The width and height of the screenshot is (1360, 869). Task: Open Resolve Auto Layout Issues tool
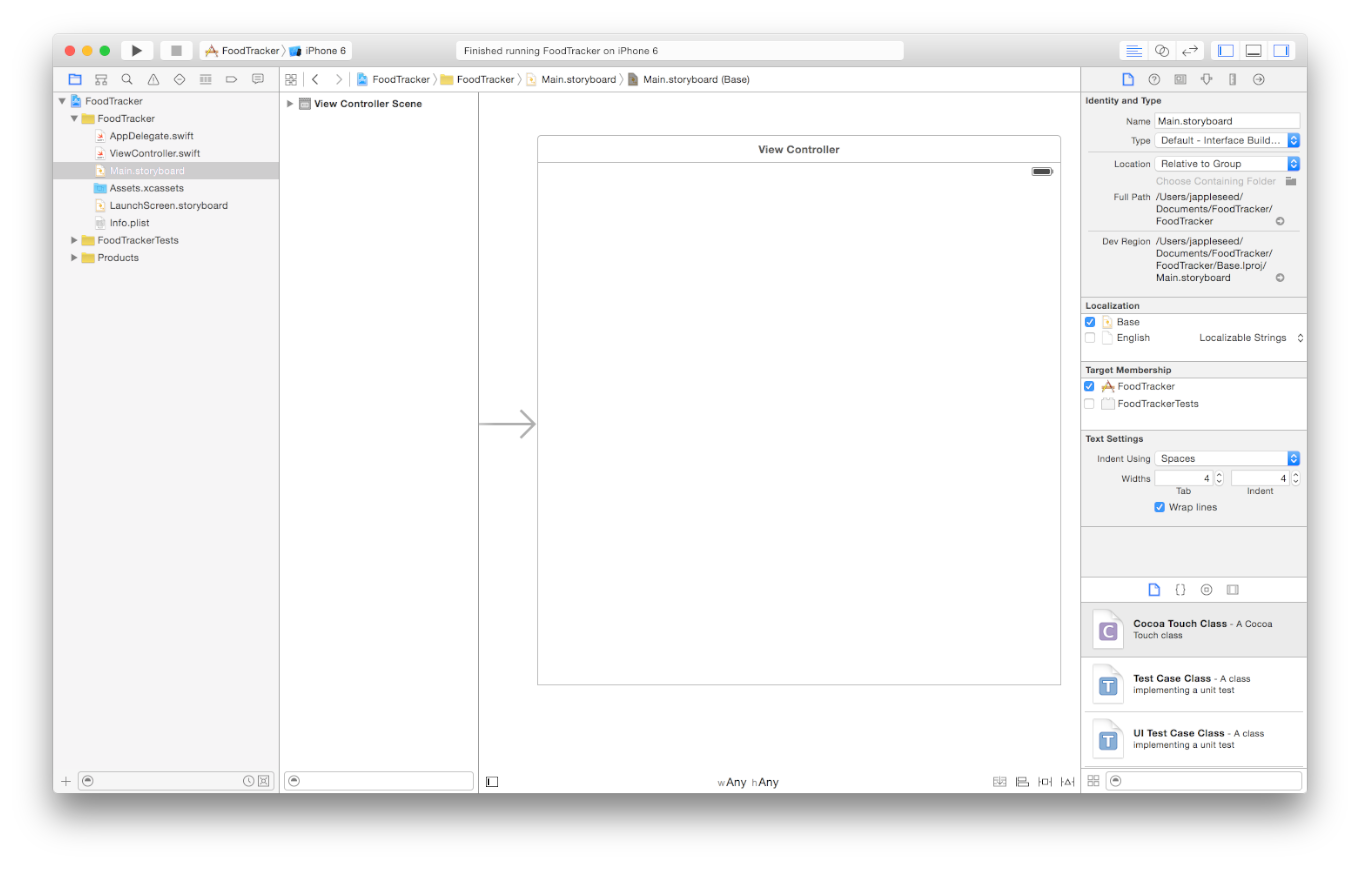pyautogui.click(x=1068, y=782)
